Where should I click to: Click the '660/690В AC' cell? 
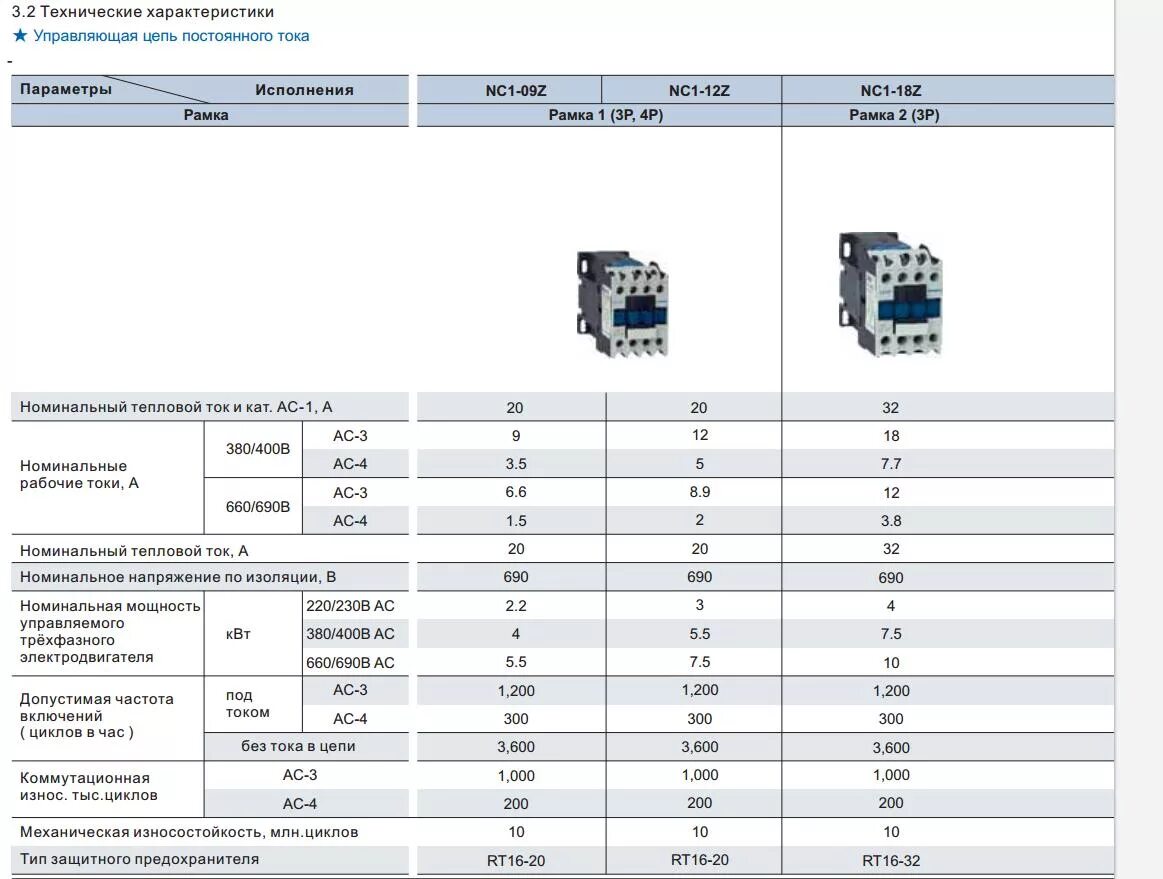[350, 663]
